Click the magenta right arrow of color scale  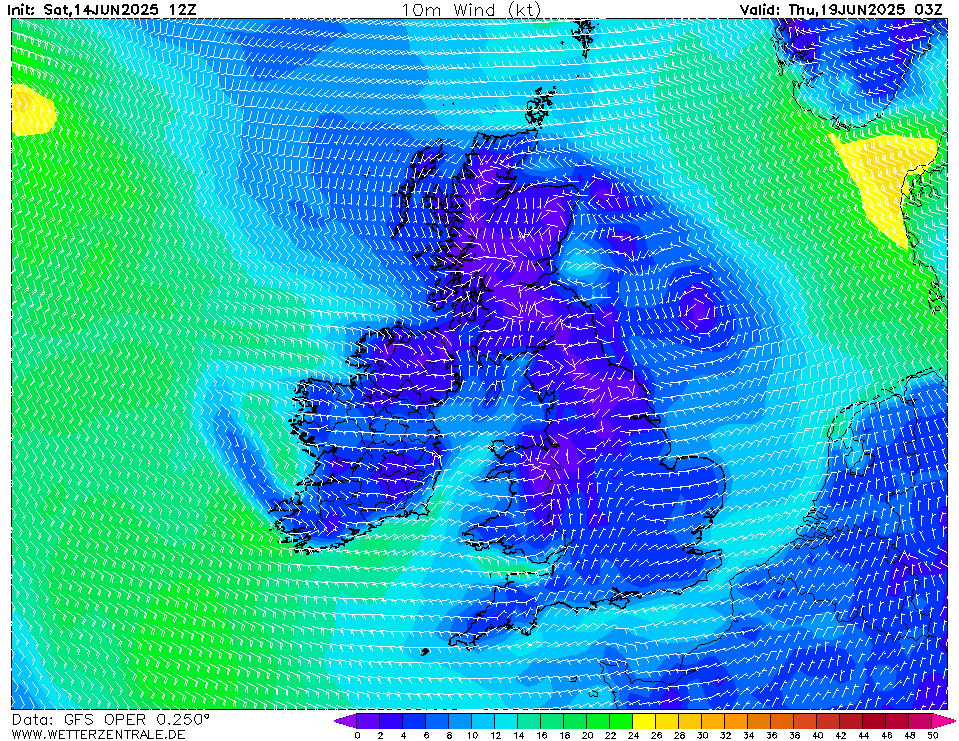coord(942,721)
